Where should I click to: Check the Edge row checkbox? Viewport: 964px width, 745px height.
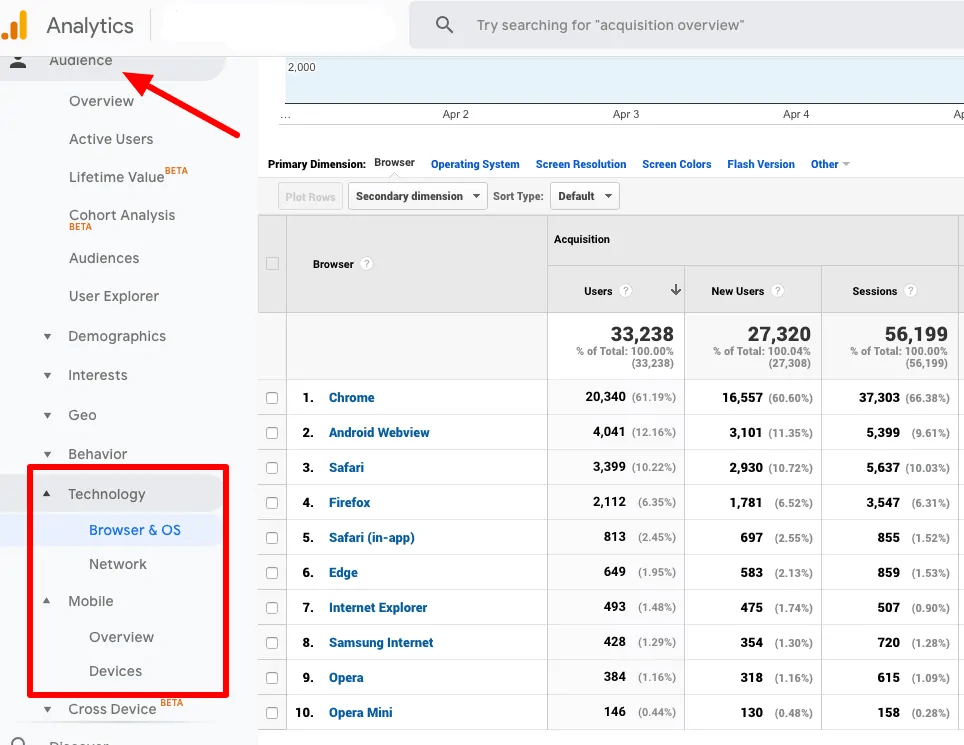[272, 573]
